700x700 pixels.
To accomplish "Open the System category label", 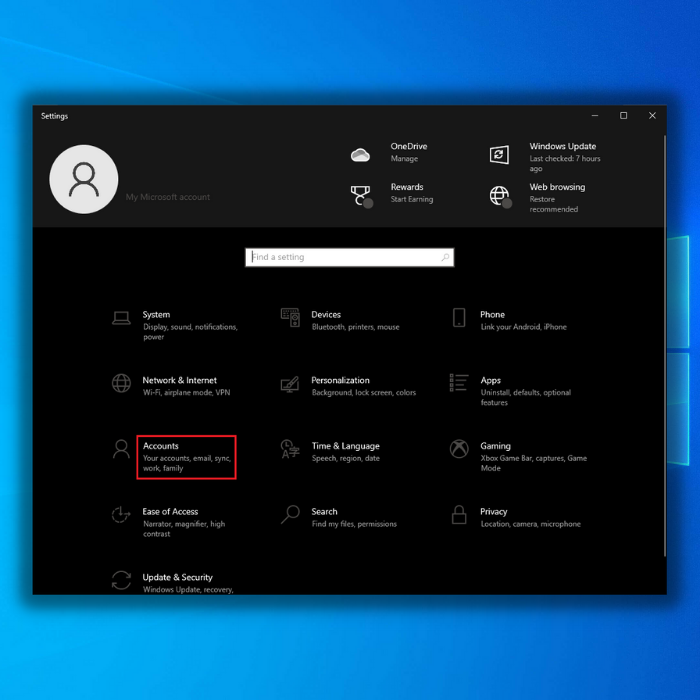I will [156, 315].
